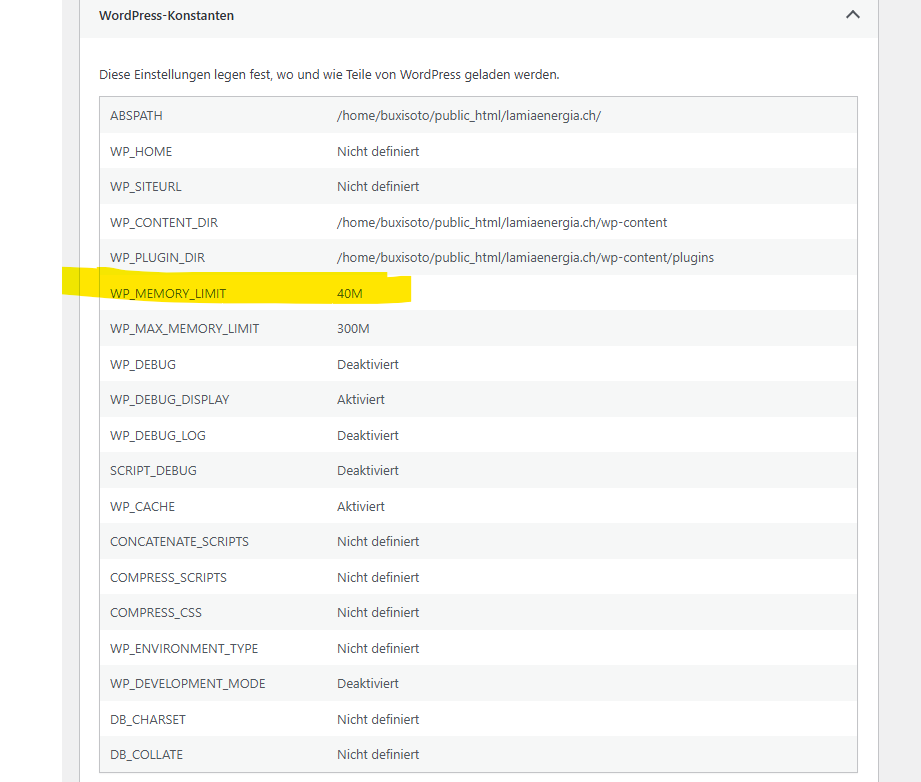
Task: Click Deaktiviert value for WP_DEBUG_LOG
Action: point(368,436)
